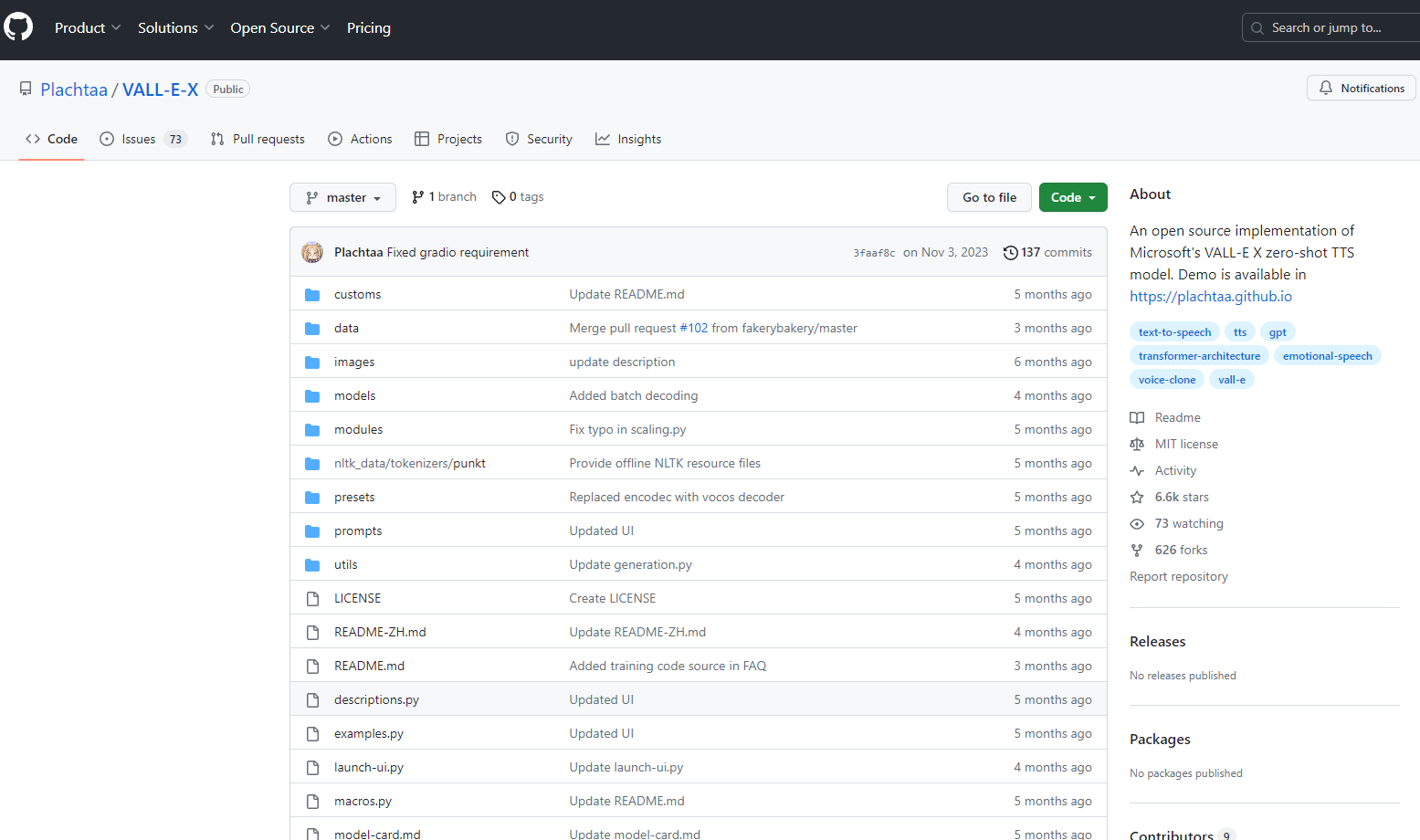Click the tts topic tag

click(x=1240, y=332)
